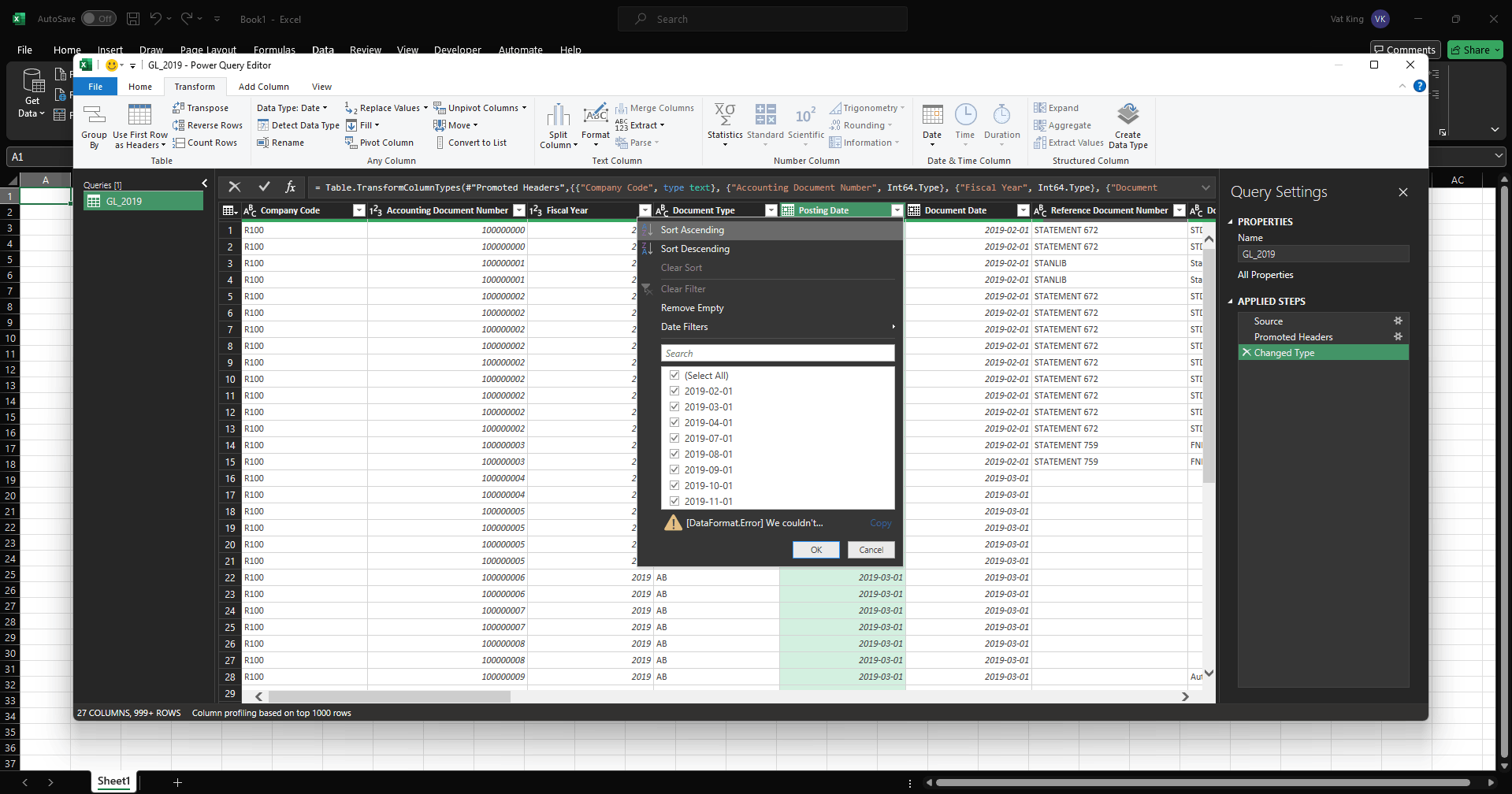Uncheck the 2019-09-01 date filter

click(674, 469)
